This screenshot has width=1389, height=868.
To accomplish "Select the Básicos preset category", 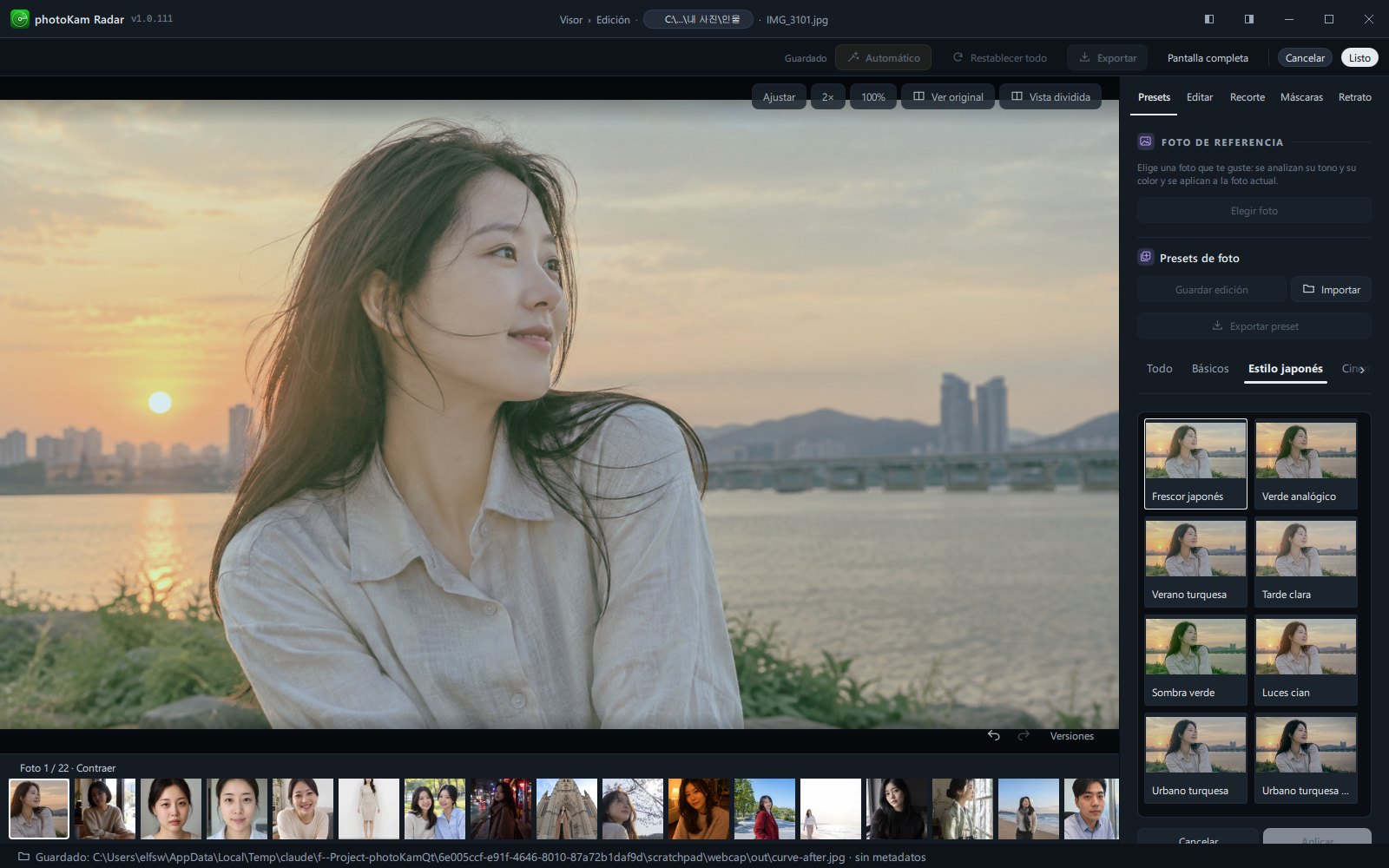I will (x=1210, y=369).
